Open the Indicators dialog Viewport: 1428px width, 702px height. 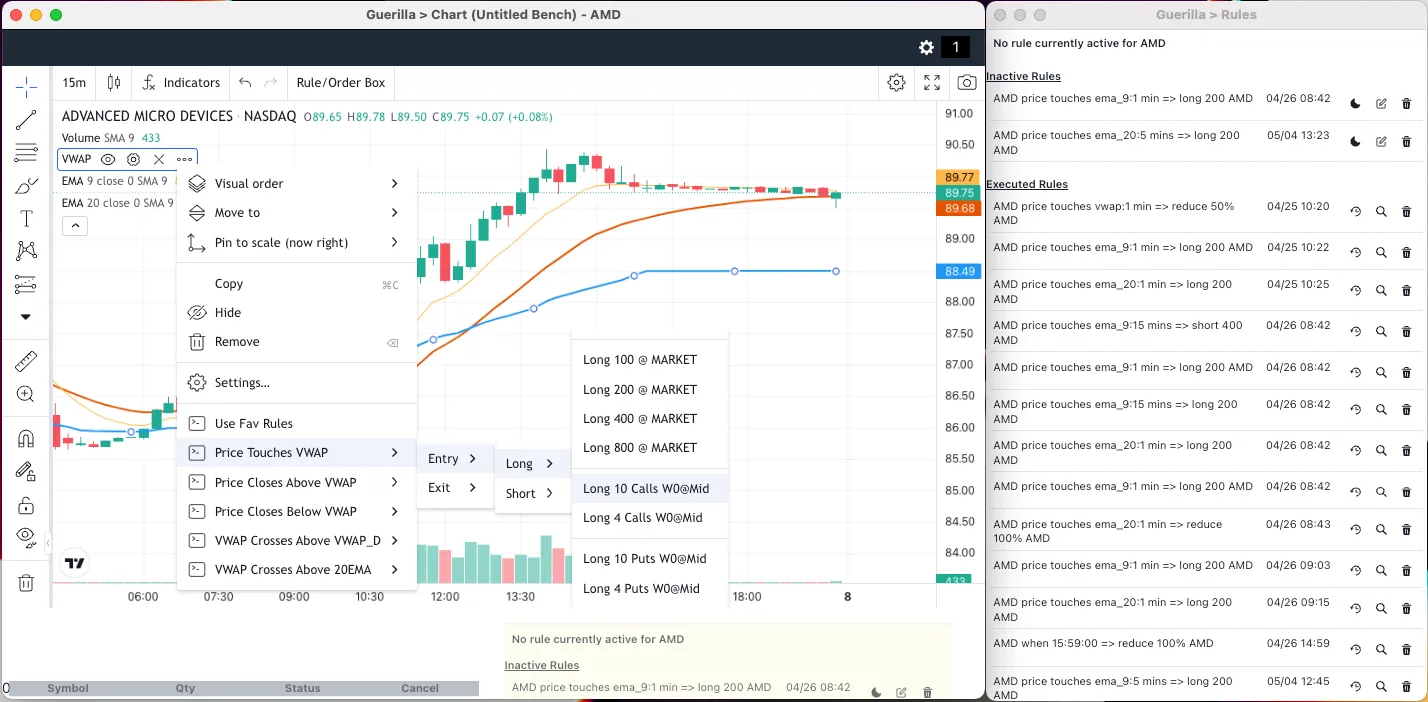coord(181,83)
